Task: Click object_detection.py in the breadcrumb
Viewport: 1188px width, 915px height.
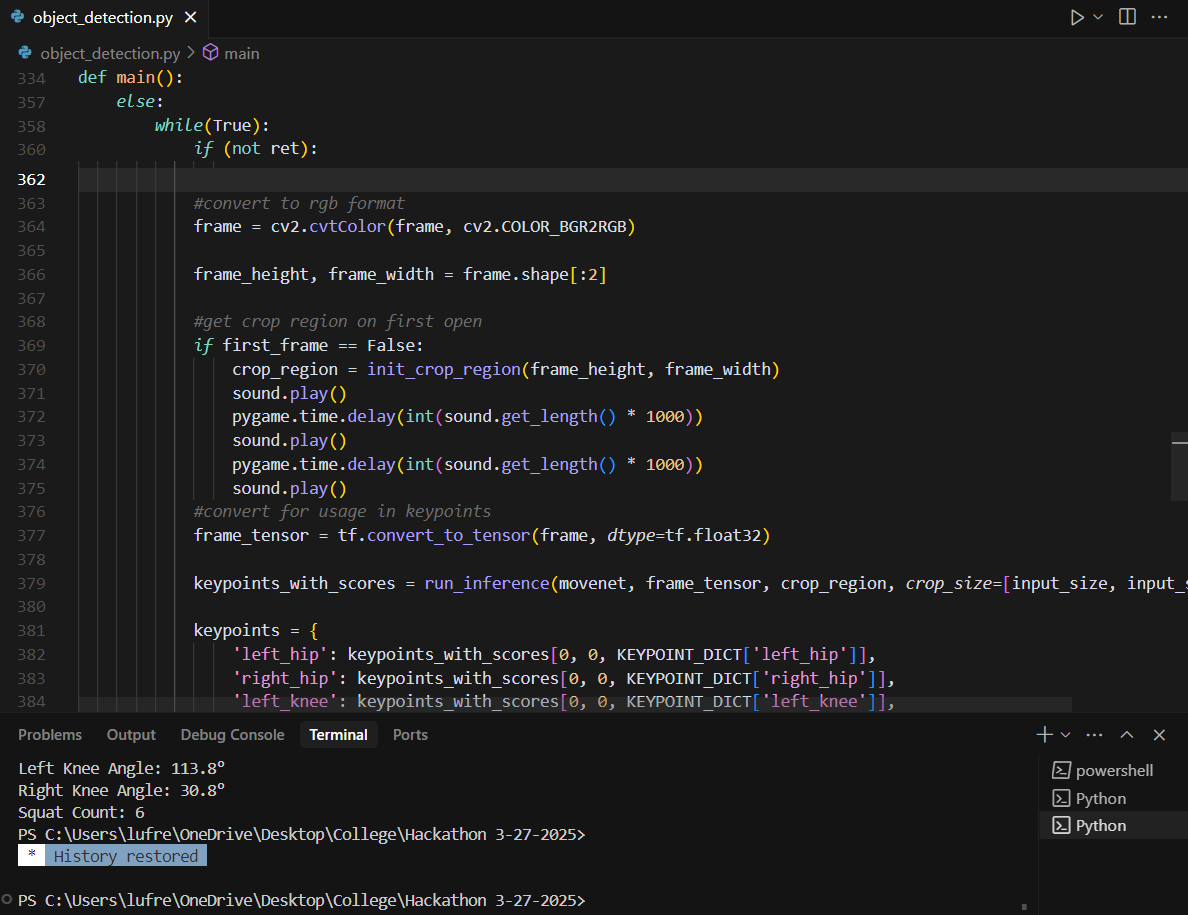Action: 110,53
